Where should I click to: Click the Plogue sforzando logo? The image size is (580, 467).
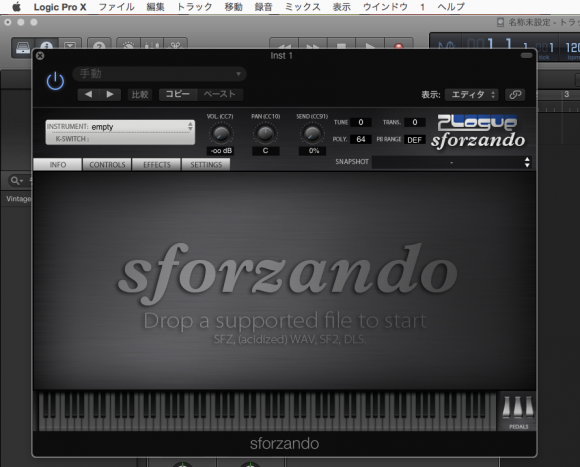pos(478,132)
